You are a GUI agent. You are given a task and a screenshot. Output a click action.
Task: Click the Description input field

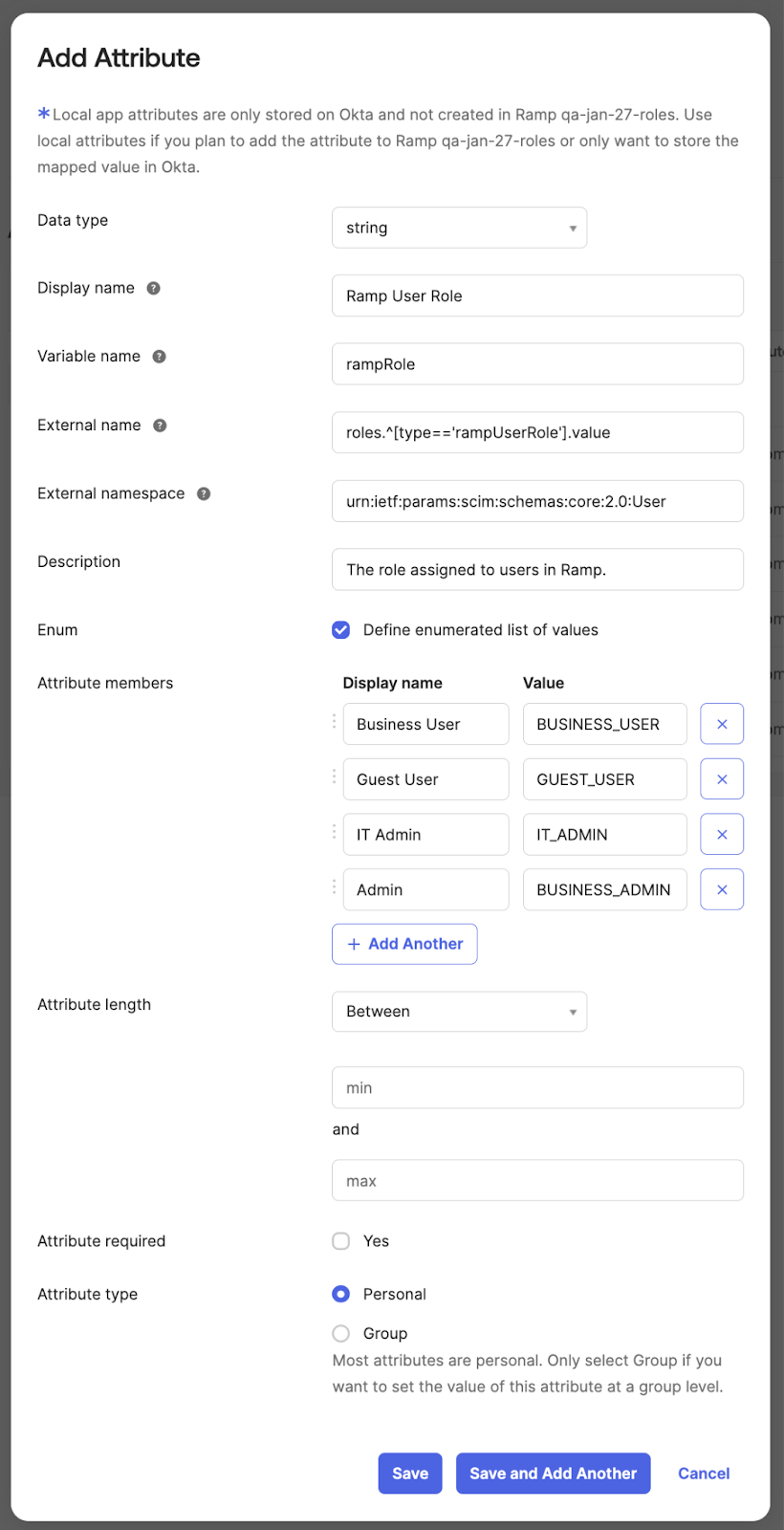(x=537, y=569)
